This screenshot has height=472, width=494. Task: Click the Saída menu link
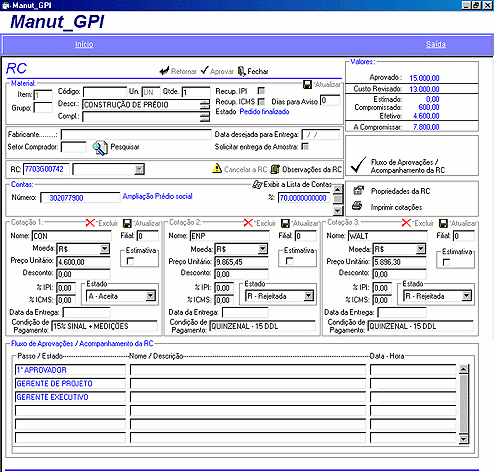point(435,44)
